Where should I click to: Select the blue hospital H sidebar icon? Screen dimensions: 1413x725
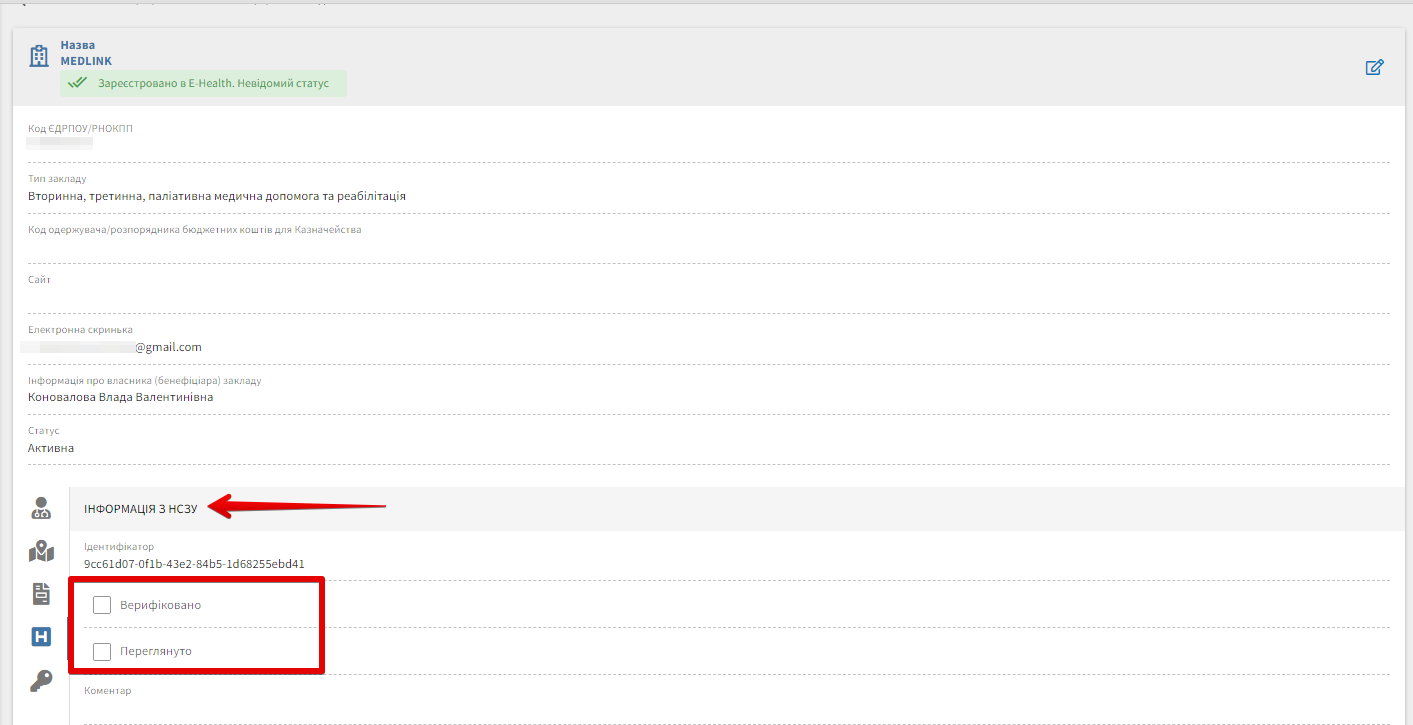(x=41, y=637)
